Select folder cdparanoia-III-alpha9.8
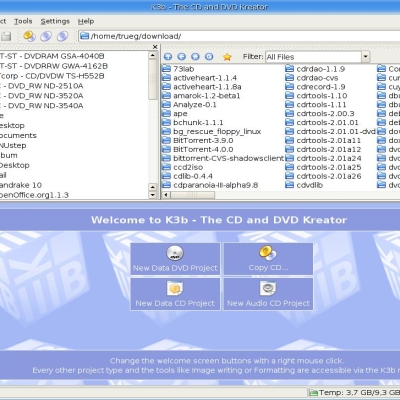Viewport: 400px width, 400px height. 215,185
